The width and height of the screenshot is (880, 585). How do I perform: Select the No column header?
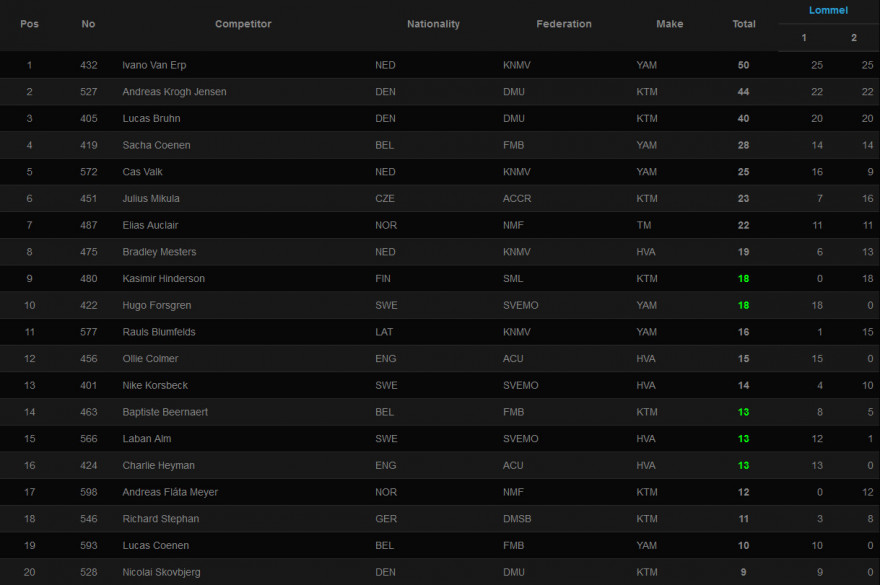coord(88,24)
